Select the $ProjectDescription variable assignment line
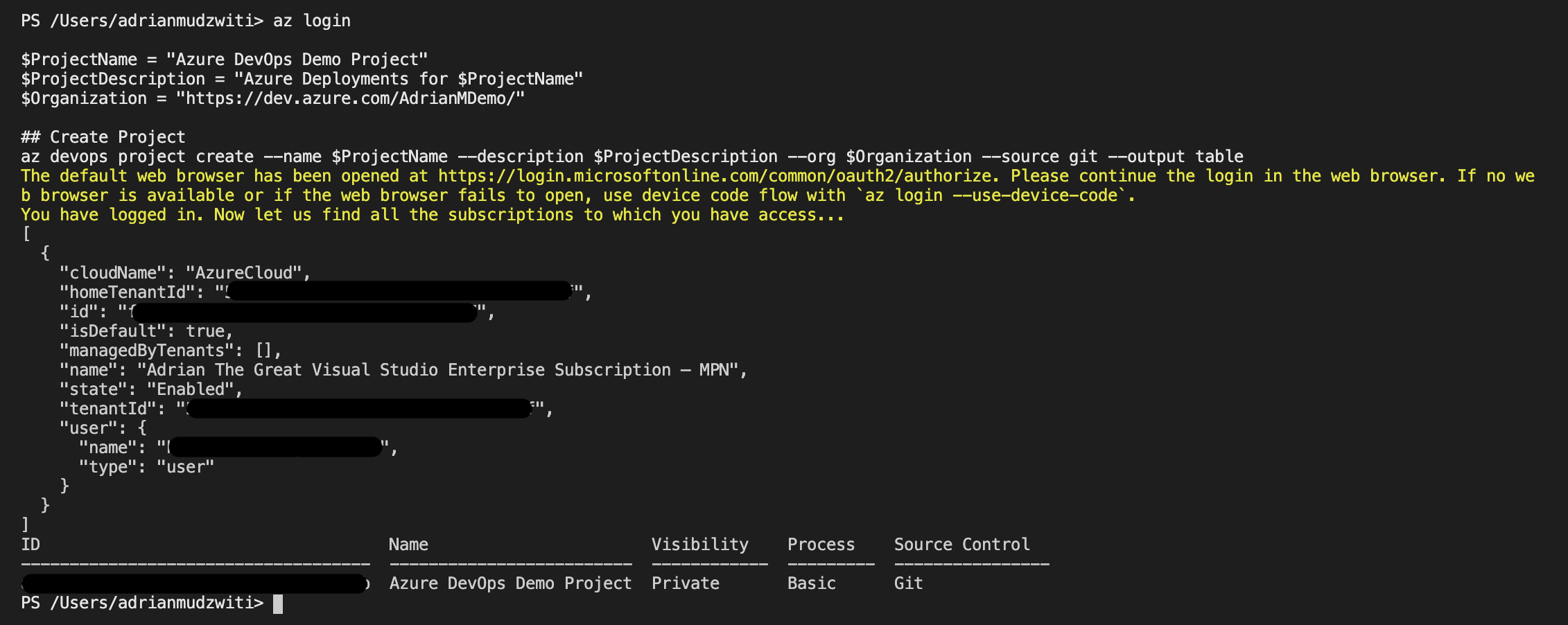Screen dimensions: 1568x625 point(302,79)
